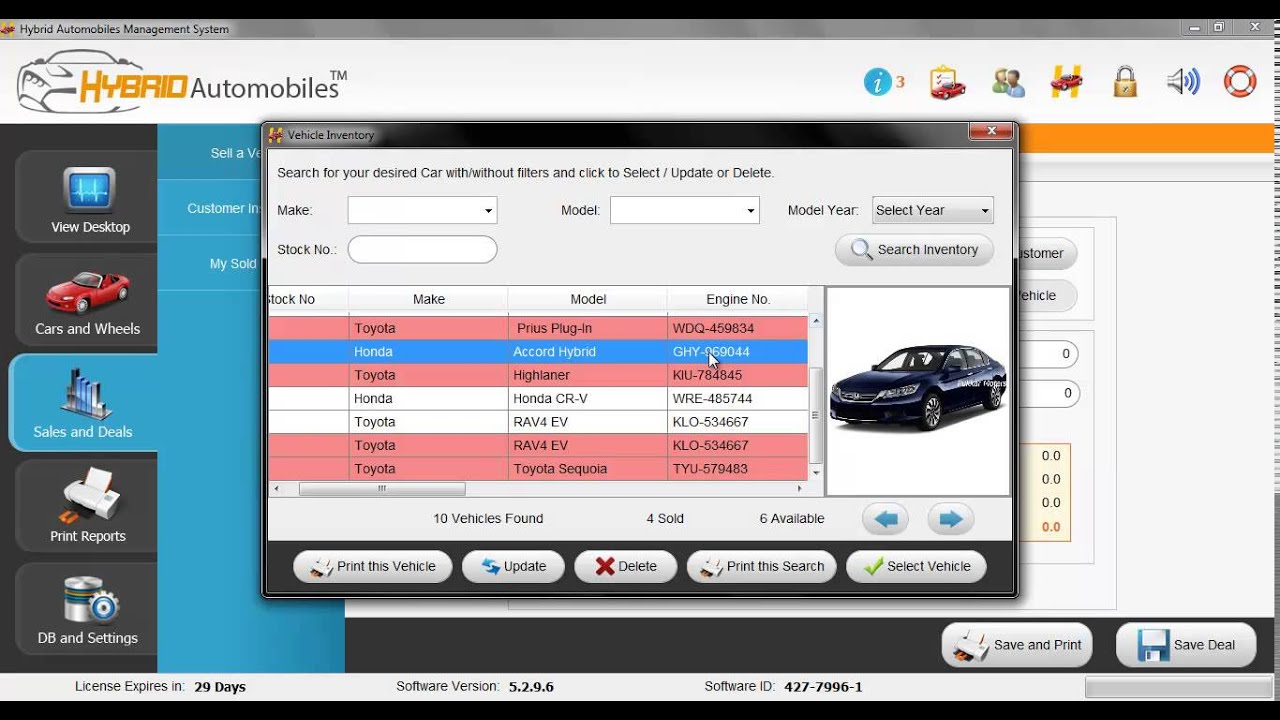1280x720 pixels.
Task: Click the horizontal scrollbar thumb of table
Action: coord(382,489)
